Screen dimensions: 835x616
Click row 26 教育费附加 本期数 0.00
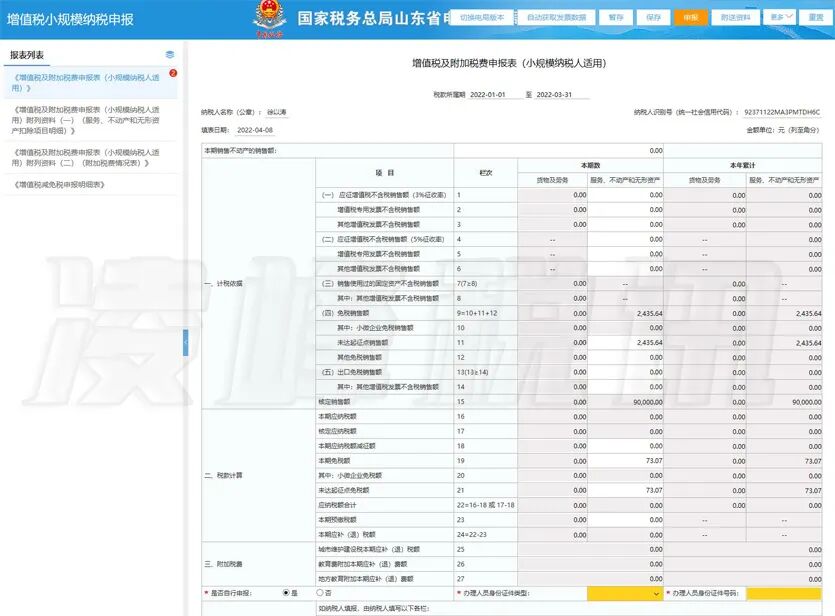(591, 564)
